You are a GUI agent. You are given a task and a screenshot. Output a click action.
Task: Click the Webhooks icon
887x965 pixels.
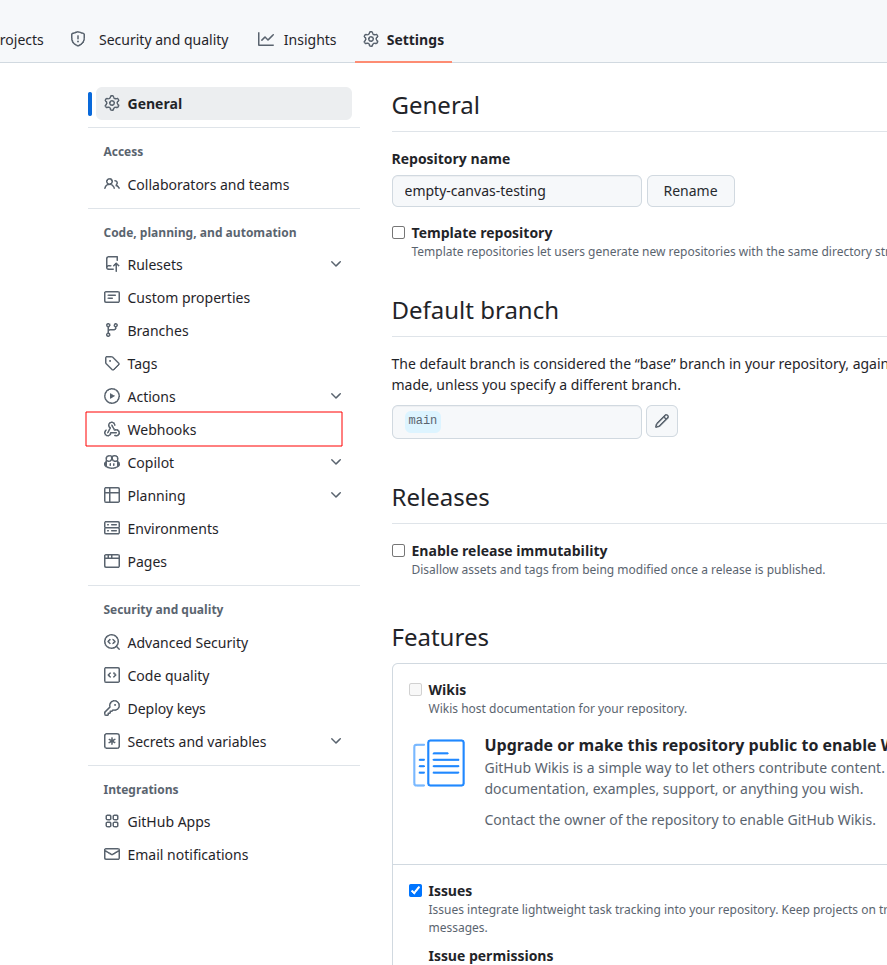pyautogui.click(x=111, y=430)
